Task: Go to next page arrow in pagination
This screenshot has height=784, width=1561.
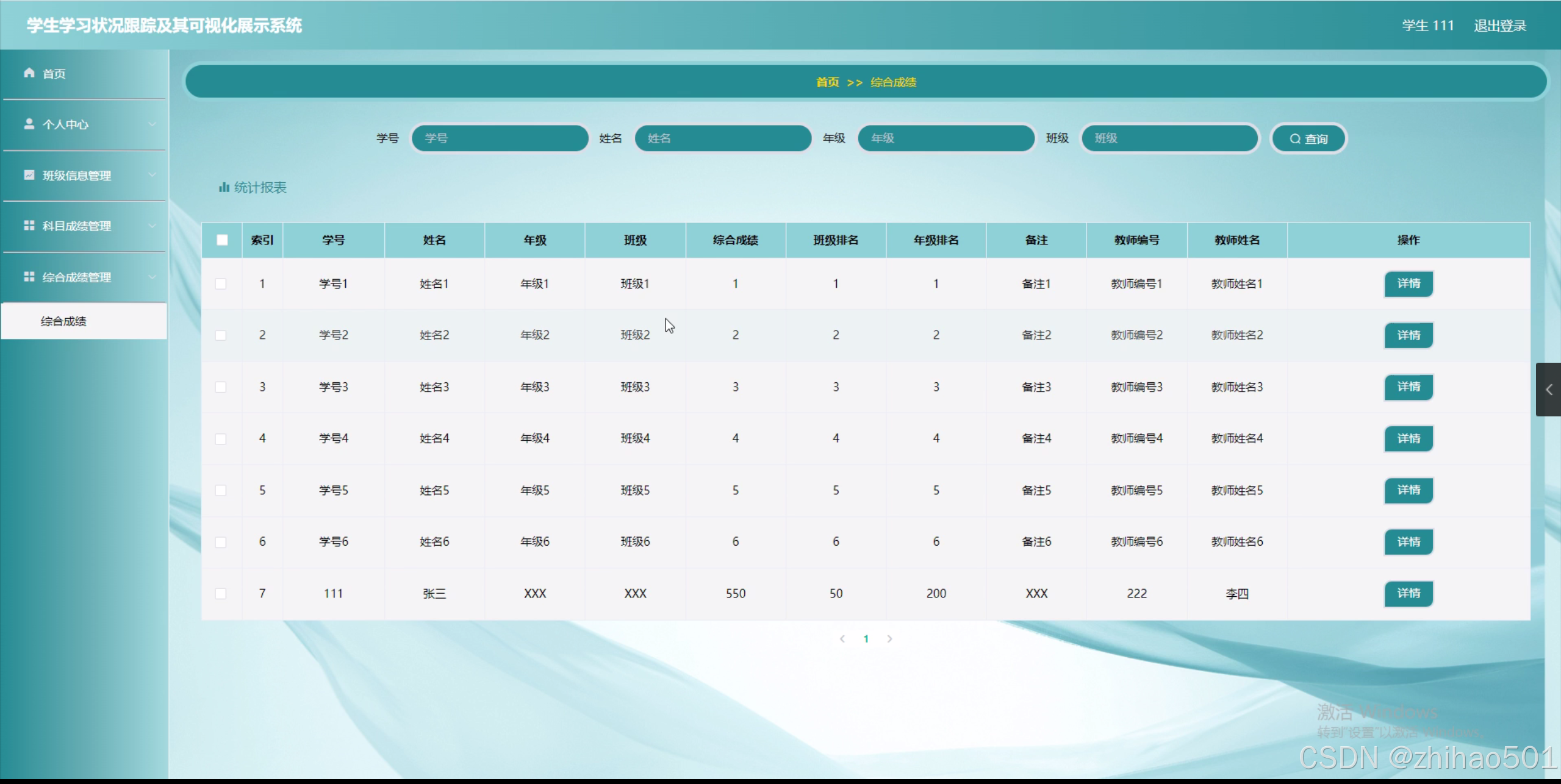Action: (889, 639)
